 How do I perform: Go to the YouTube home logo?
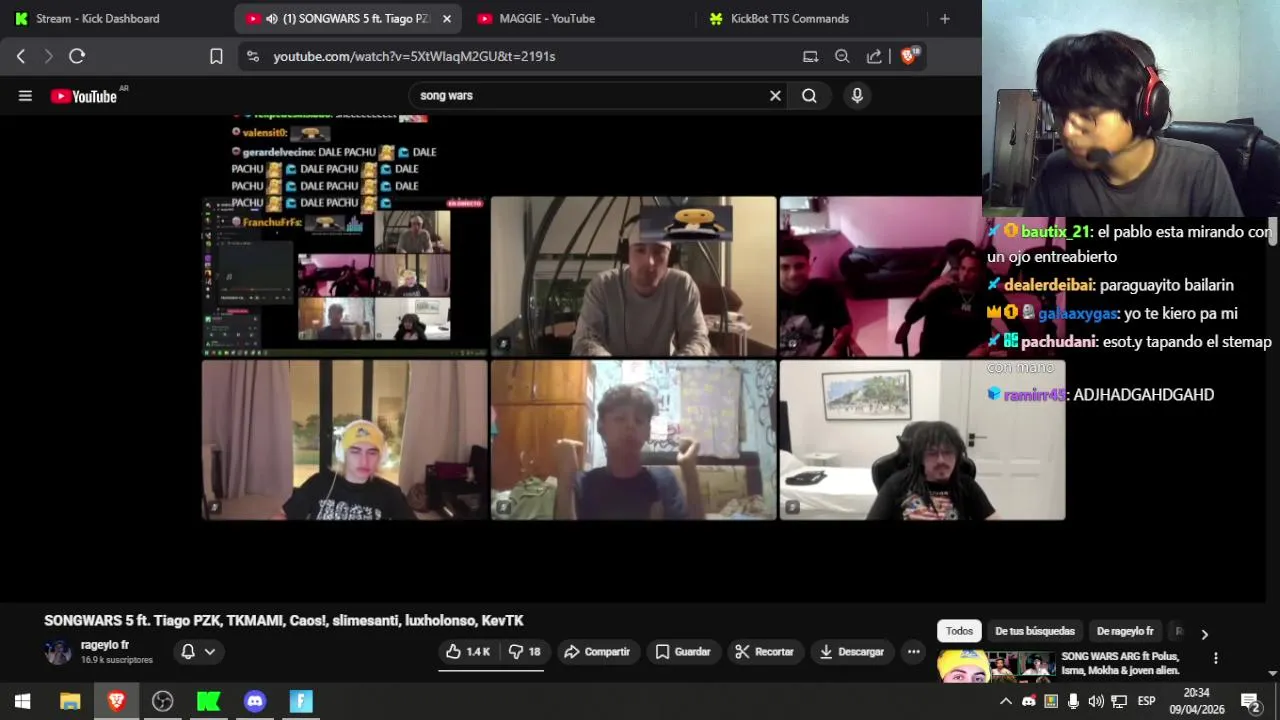(84, 96)
